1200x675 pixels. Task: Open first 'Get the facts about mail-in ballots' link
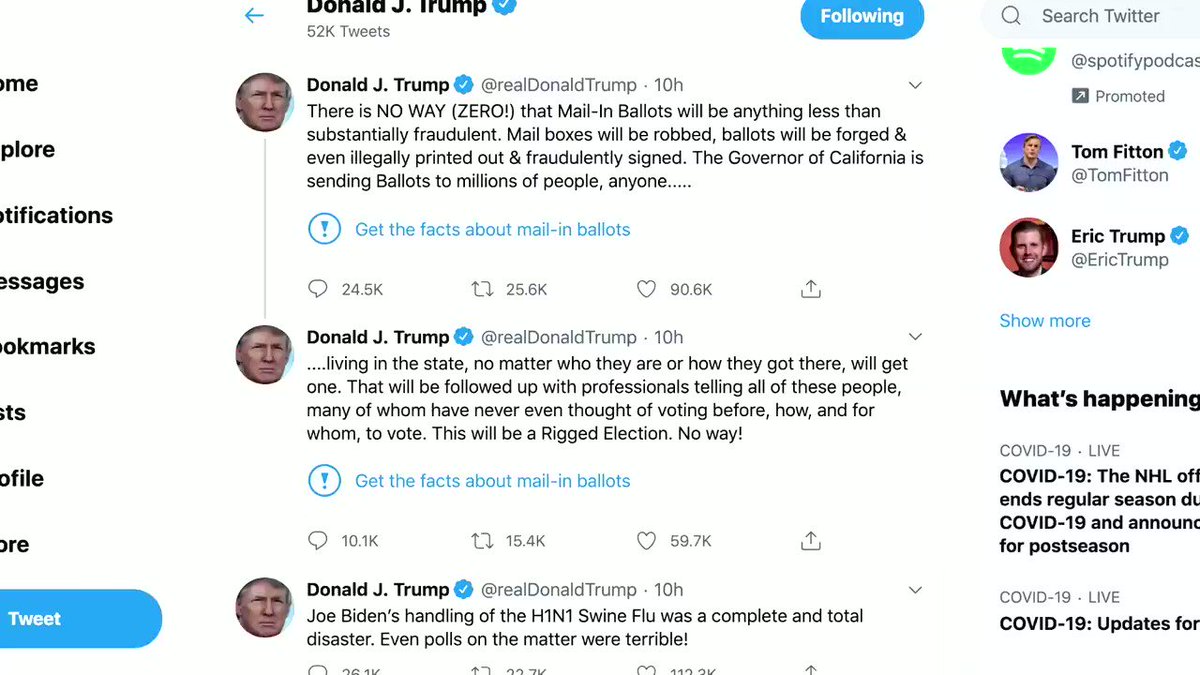(492, 229)
